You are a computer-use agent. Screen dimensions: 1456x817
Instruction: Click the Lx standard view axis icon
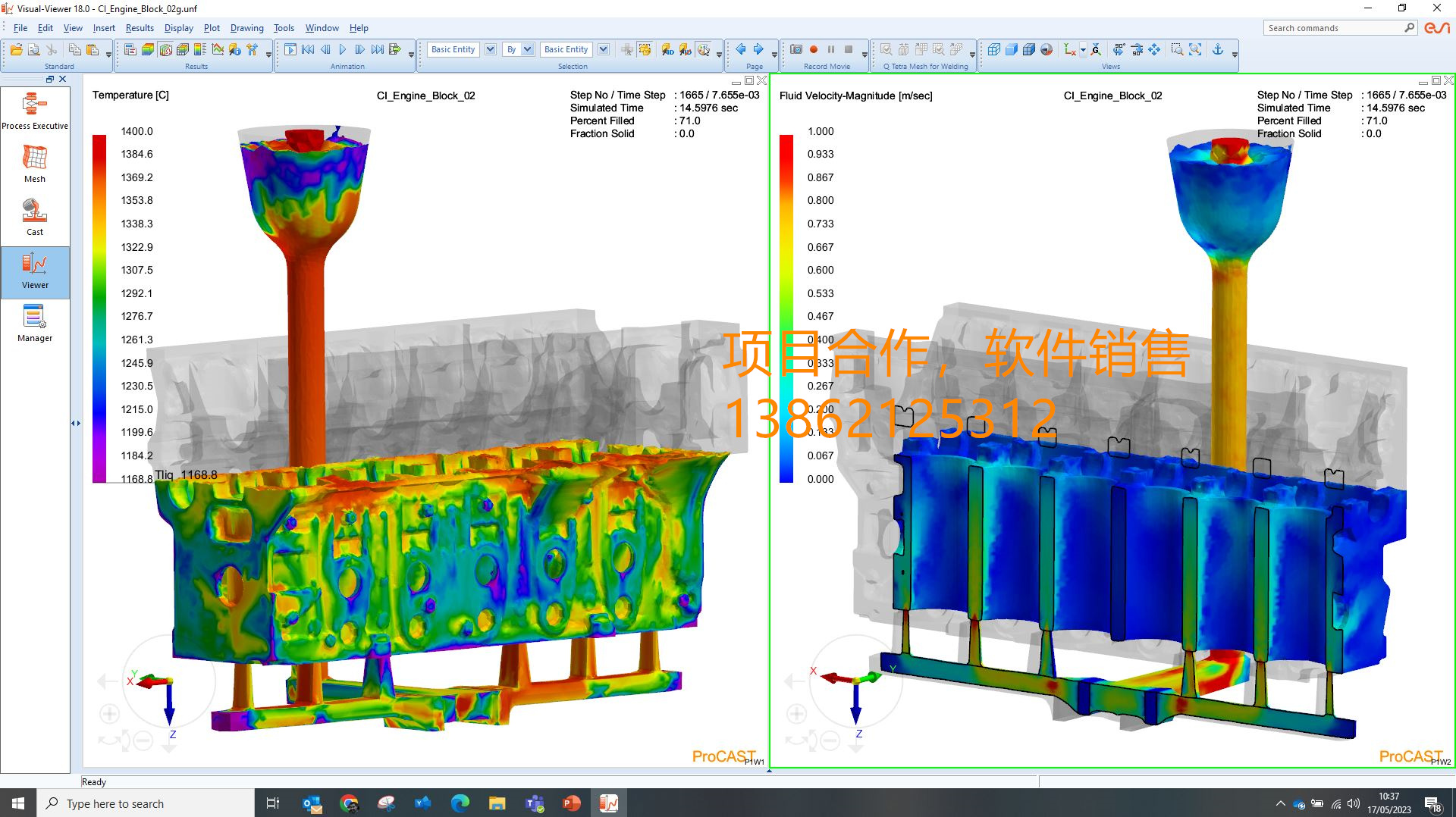click(1069, 49)
